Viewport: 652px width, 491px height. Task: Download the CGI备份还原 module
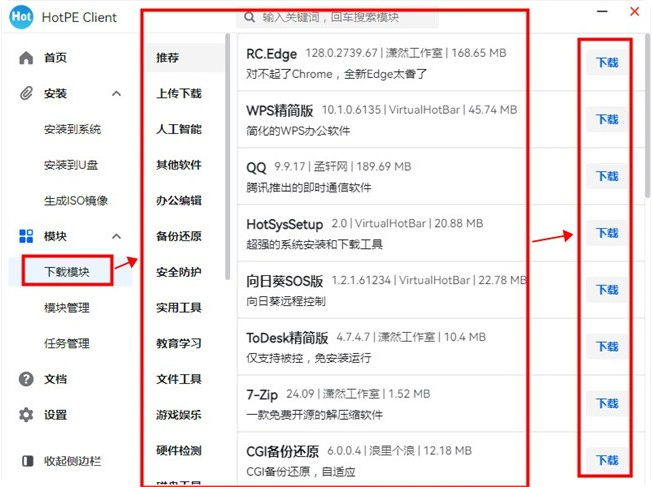(607, 460)
